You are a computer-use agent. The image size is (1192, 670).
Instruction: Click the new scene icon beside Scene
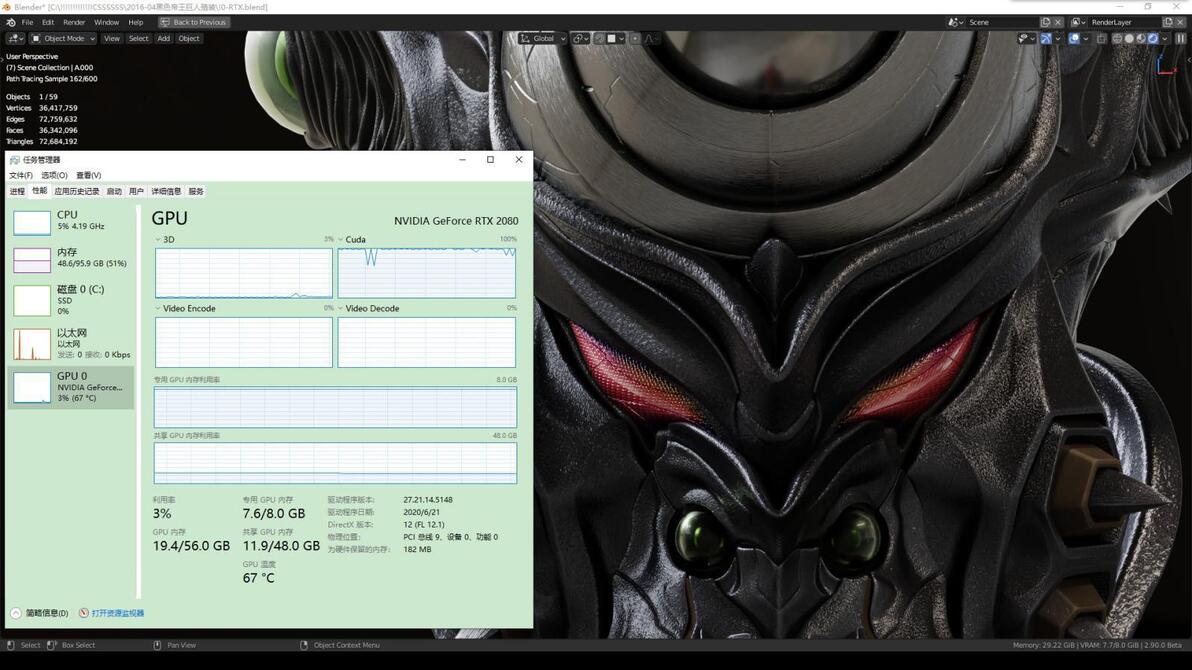pyautogui.click(x=1045, y=22)
